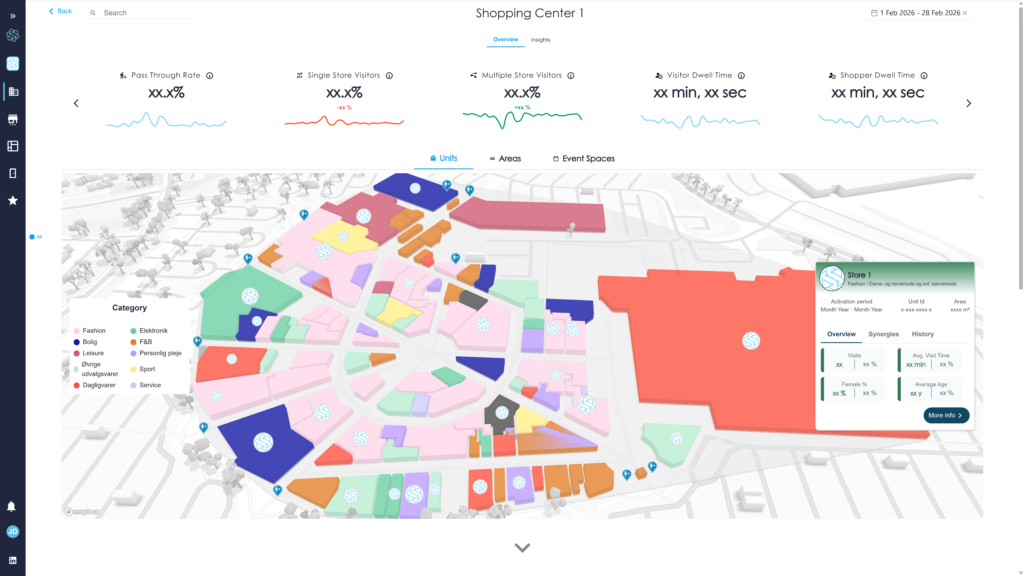The width and height of the screenshot is (1024, 576).
Task: Open the JD user avatar menu
Action: pyautogui.click(x=13, y=532)
